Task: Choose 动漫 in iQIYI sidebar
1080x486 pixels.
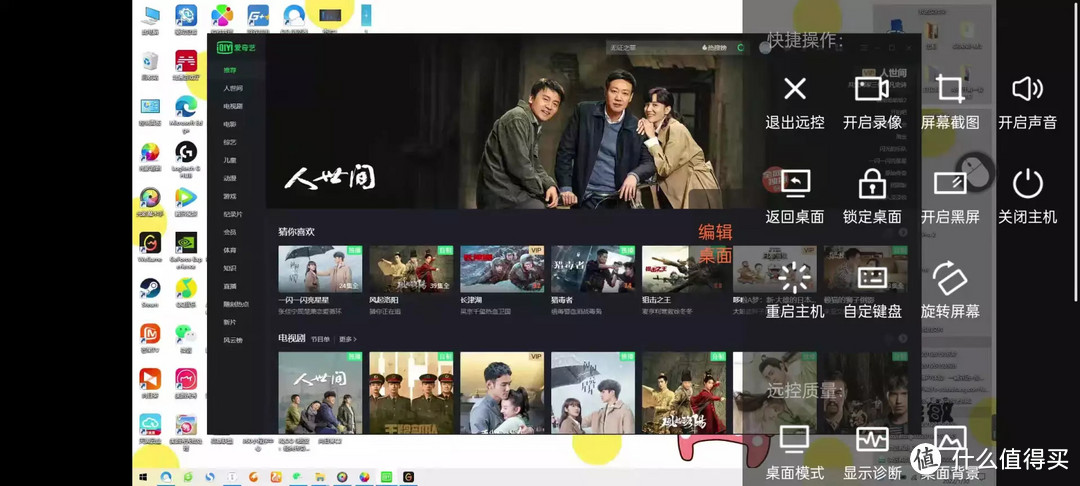Action: (229, 178)
